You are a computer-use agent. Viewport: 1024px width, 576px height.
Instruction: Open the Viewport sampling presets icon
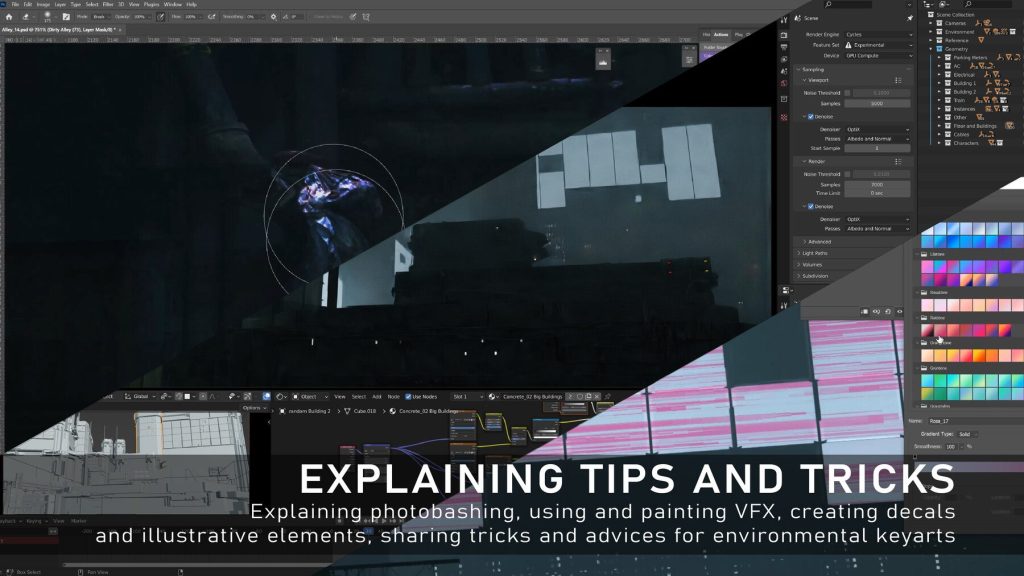[x=898, y=80]
